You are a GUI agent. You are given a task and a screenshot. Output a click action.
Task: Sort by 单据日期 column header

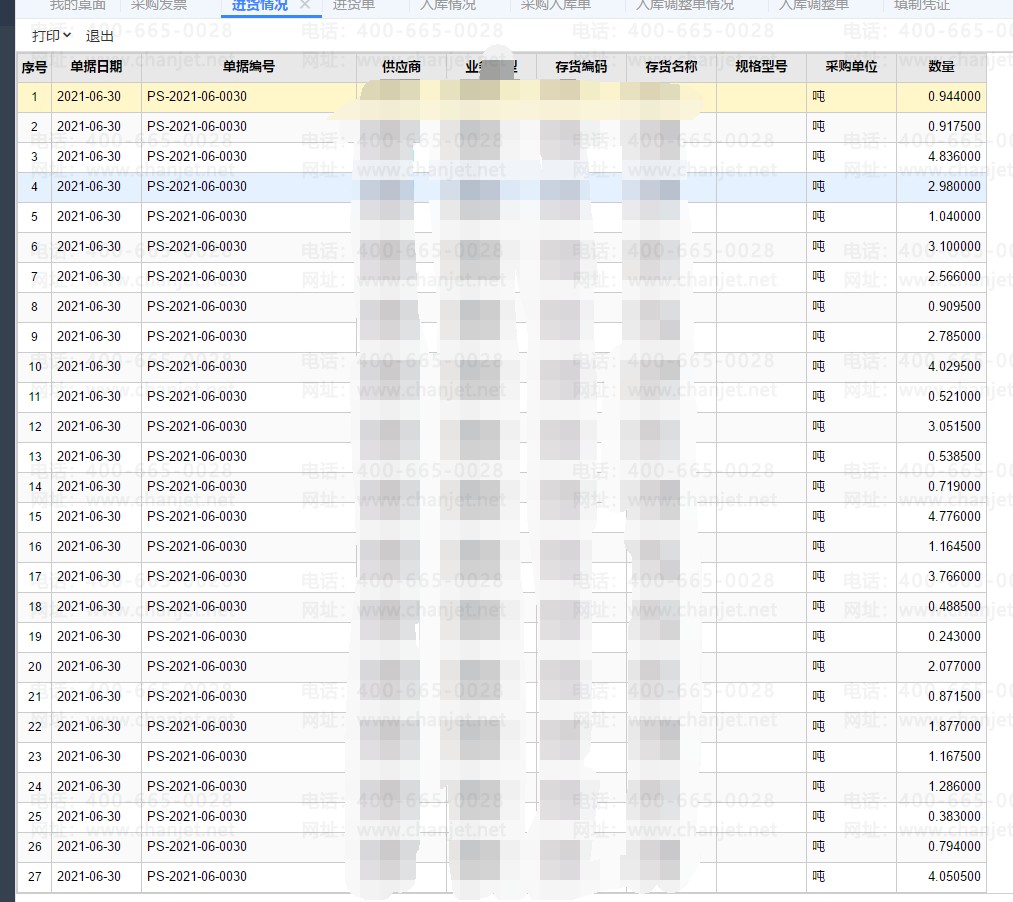(96, 67)
